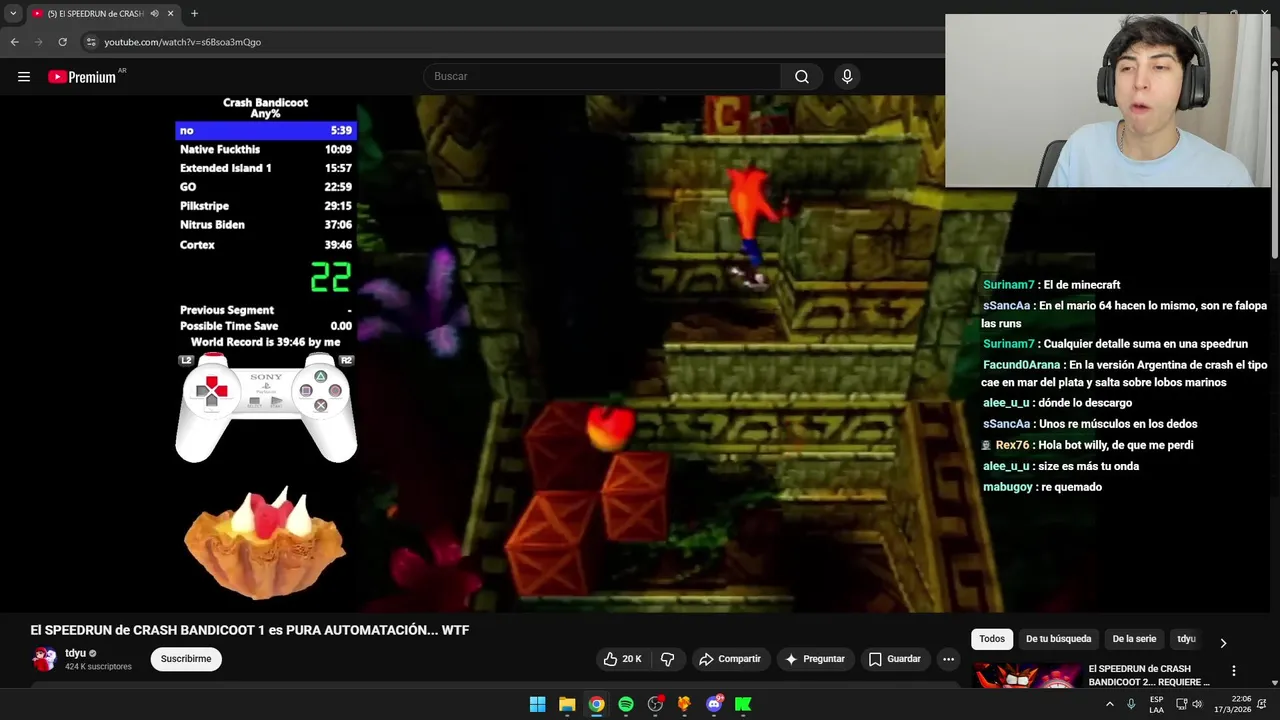Open Windows Start menu

[x=537, y=704]
